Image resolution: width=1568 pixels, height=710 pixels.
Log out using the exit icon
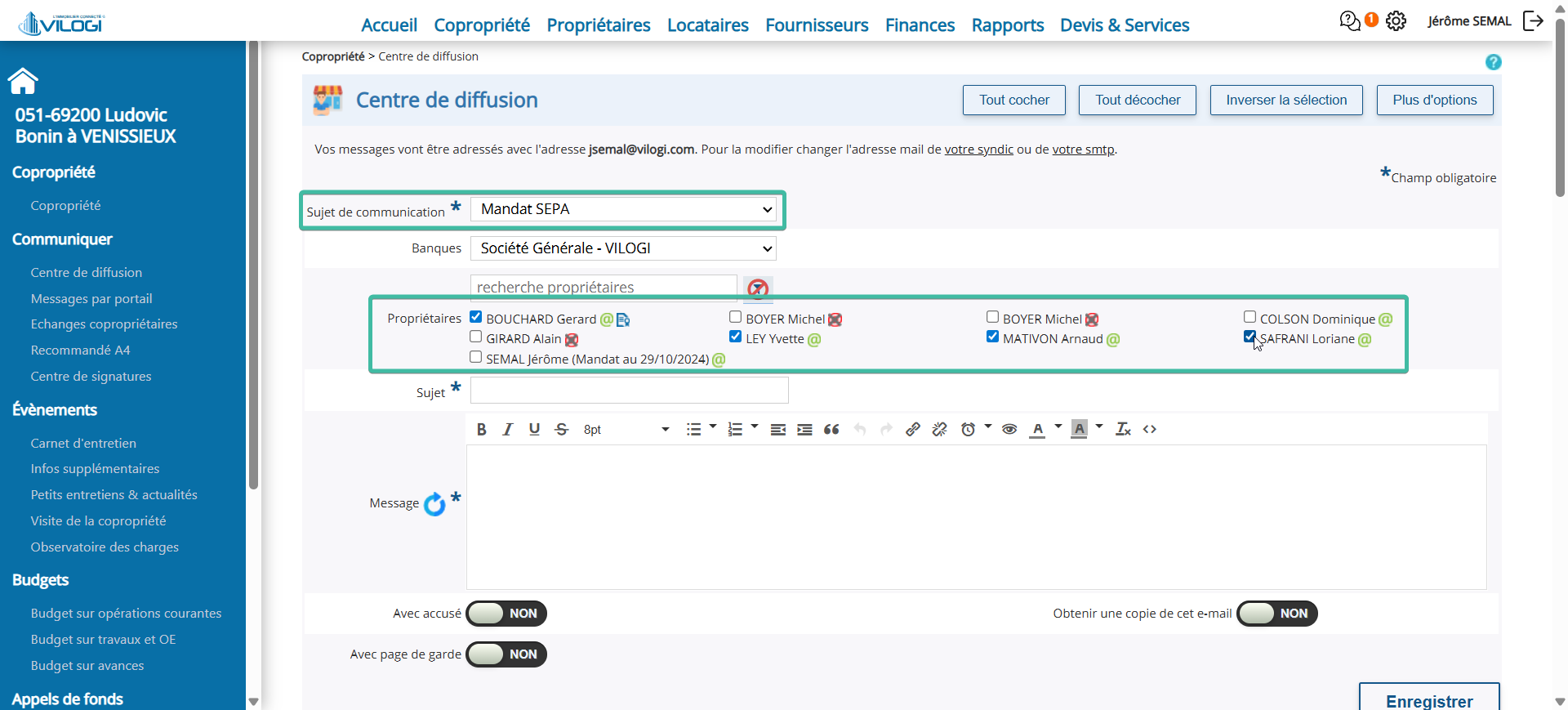click(x=1534, y=21)
